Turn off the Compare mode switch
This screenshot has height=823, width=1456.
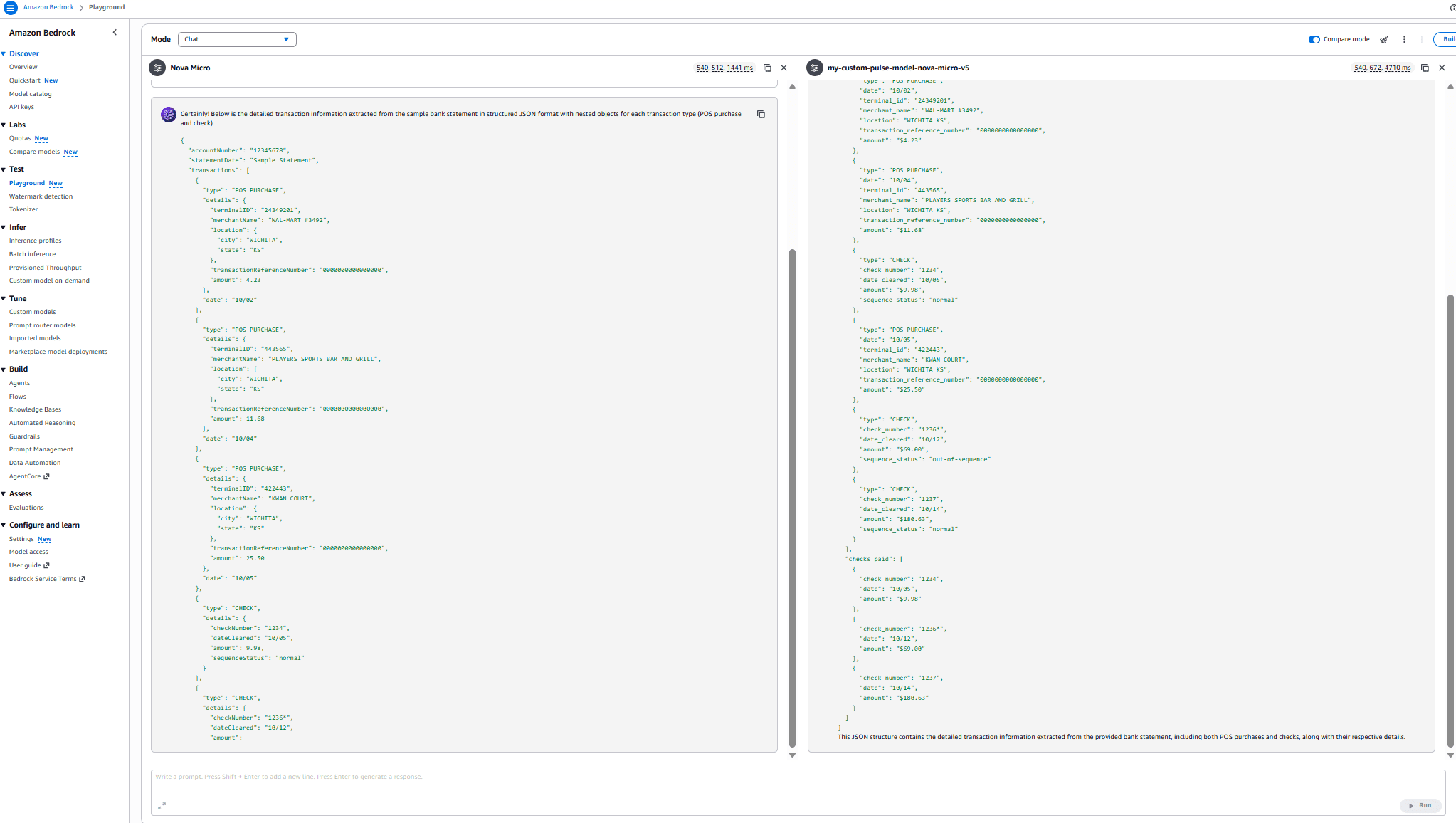pos(1314,40)
